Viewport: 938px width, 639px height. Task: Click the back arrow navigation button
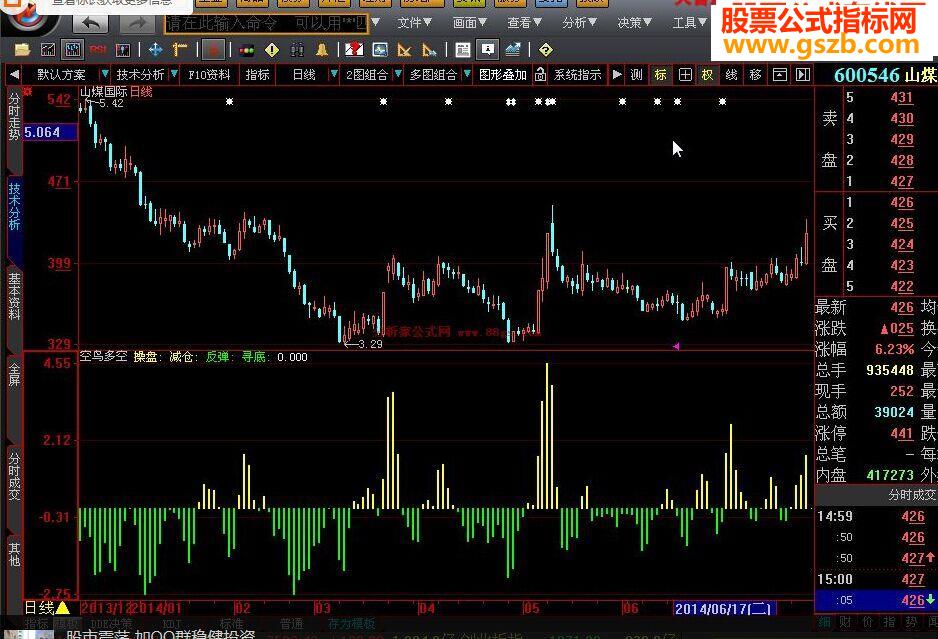91,22
